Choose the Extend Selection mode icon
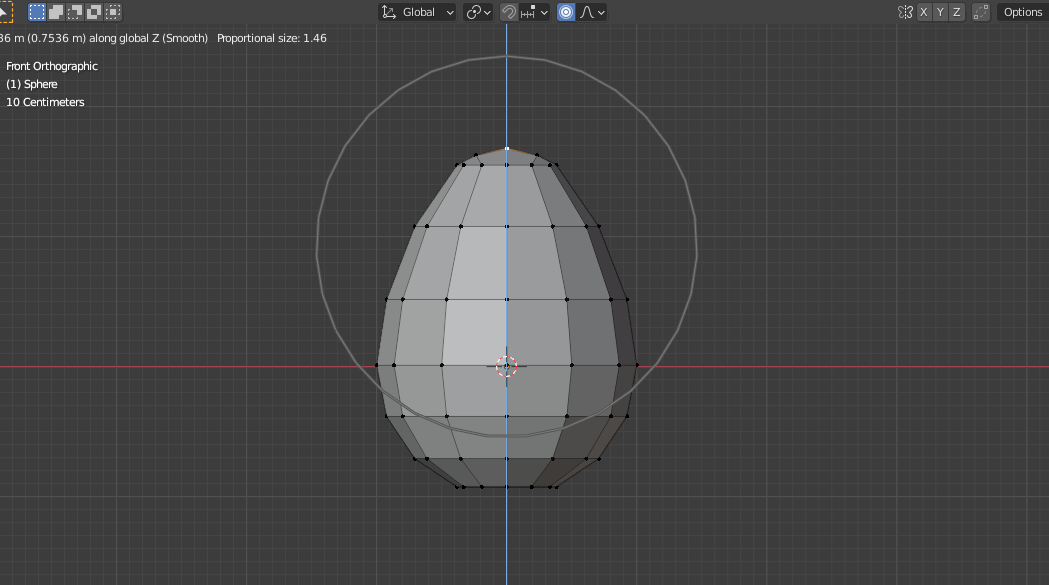 pyautogui.click(x=56, y=12)
